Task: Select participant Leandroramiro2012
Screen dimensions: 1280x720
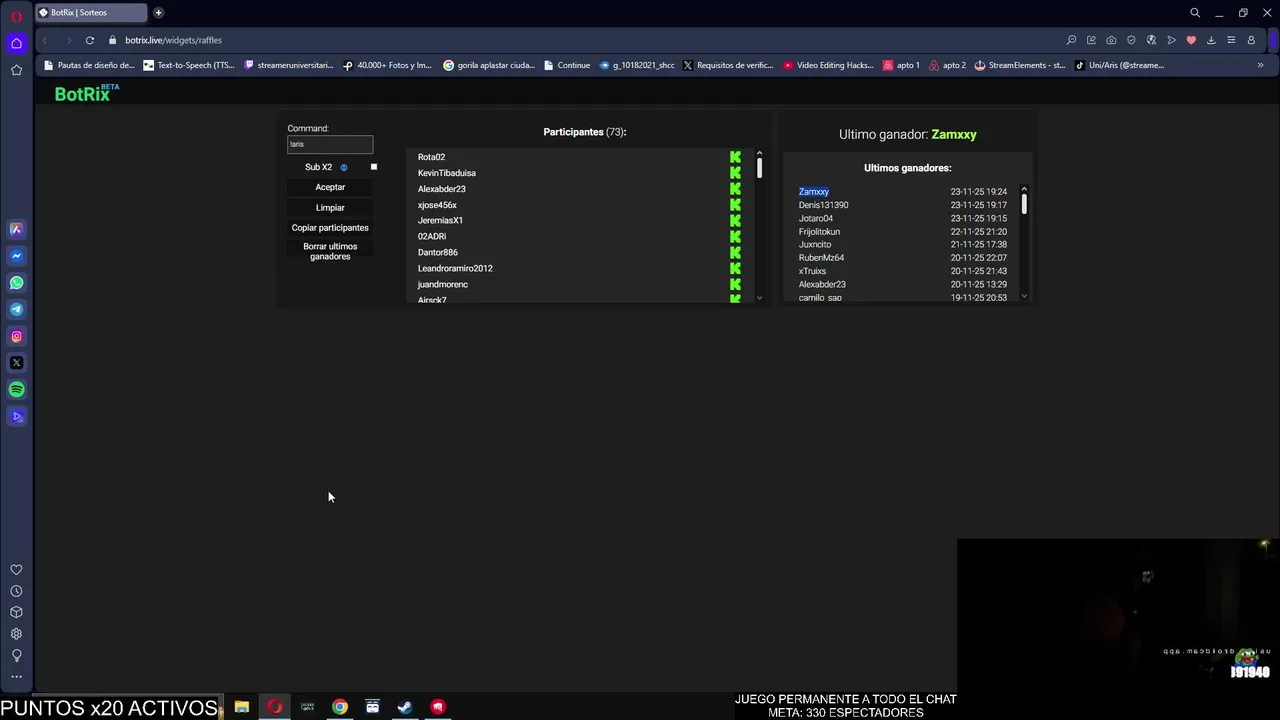Action: pyautogui.click(x=455, y=268)
